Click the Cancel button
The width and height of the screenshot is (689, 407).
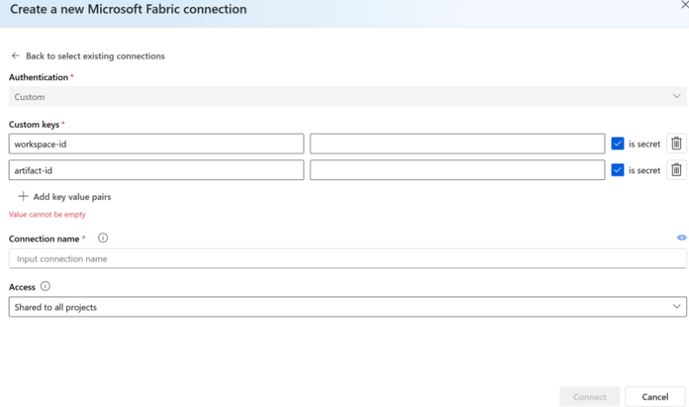[655, 396]
